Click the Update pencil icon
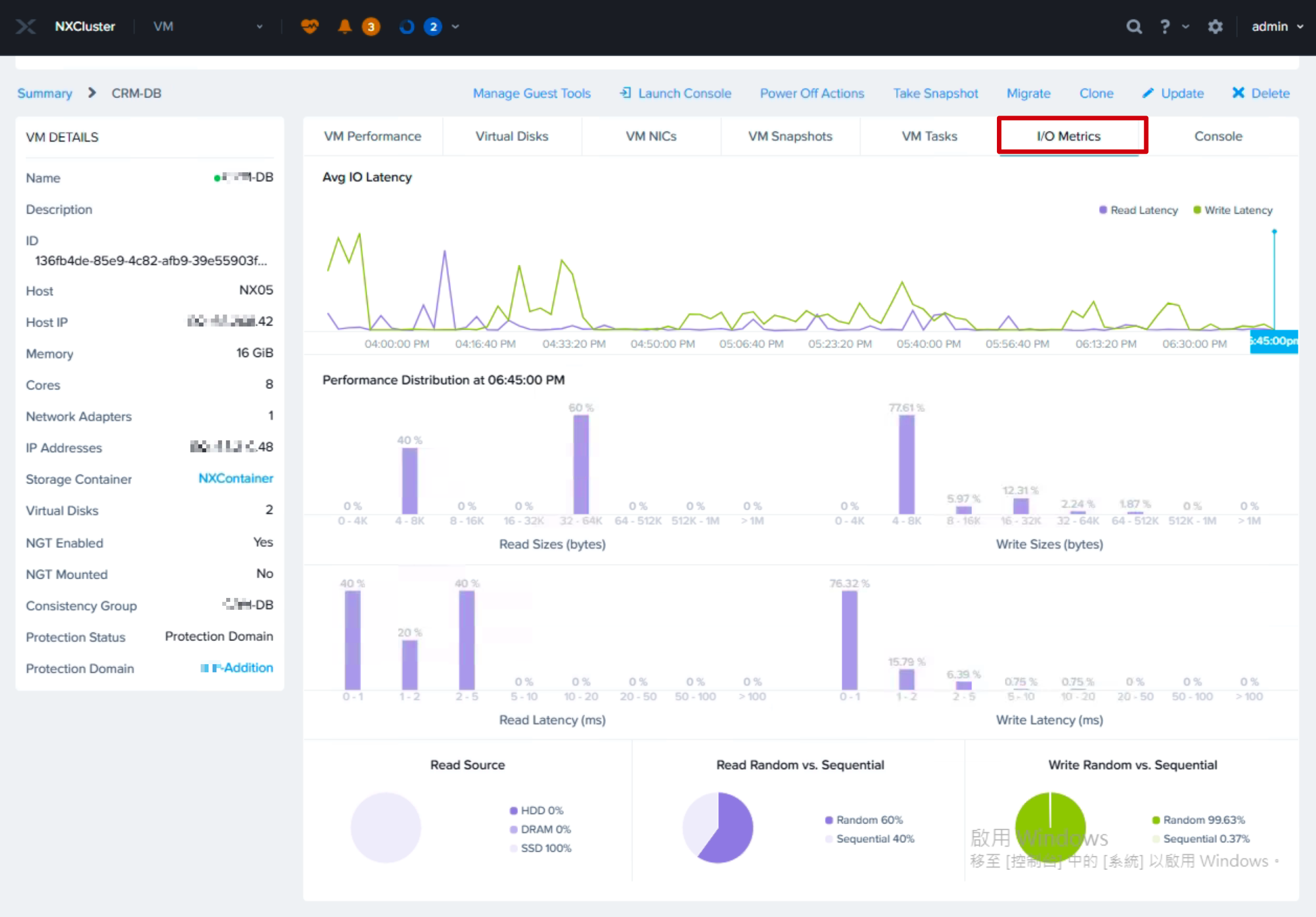The width and height of the screenshot is (1316, 917). click(1148, 93)
